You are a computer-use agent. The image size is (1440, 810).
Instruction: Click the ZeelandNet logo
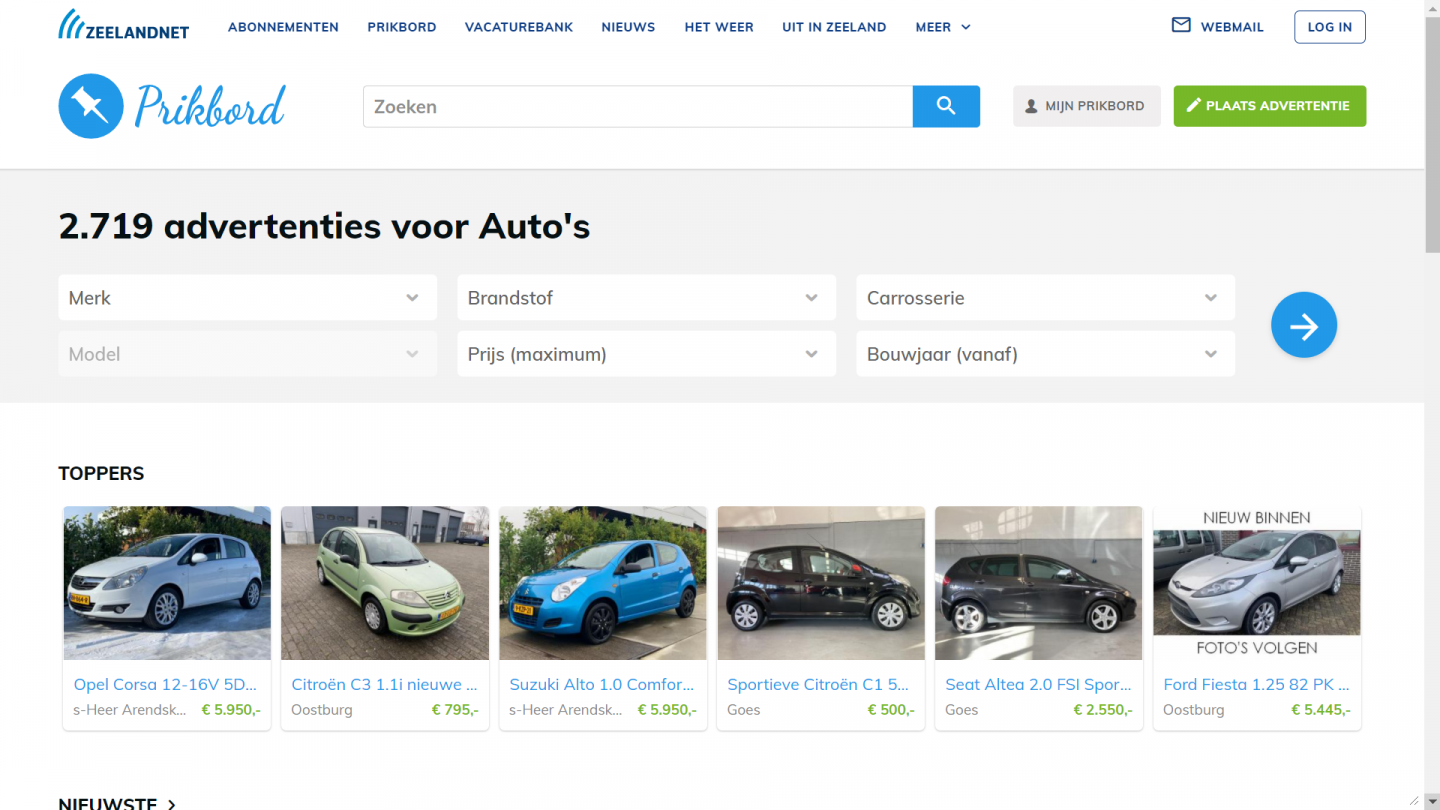(x=123, y=25)
